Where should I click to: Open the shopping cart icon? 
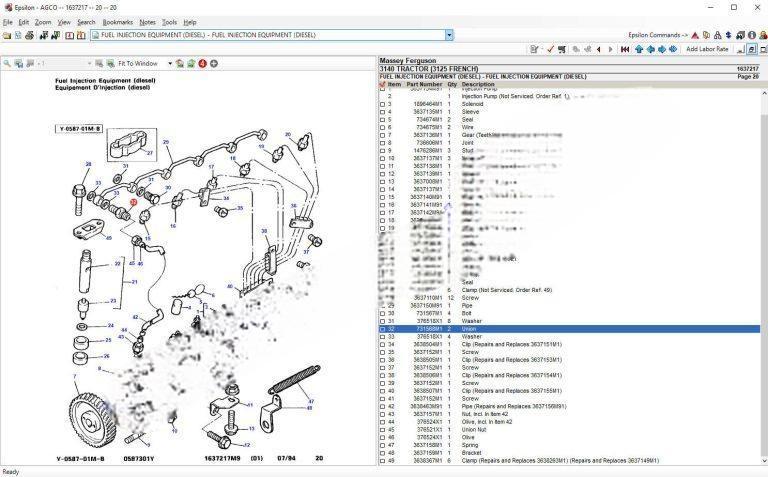point(562,49)
